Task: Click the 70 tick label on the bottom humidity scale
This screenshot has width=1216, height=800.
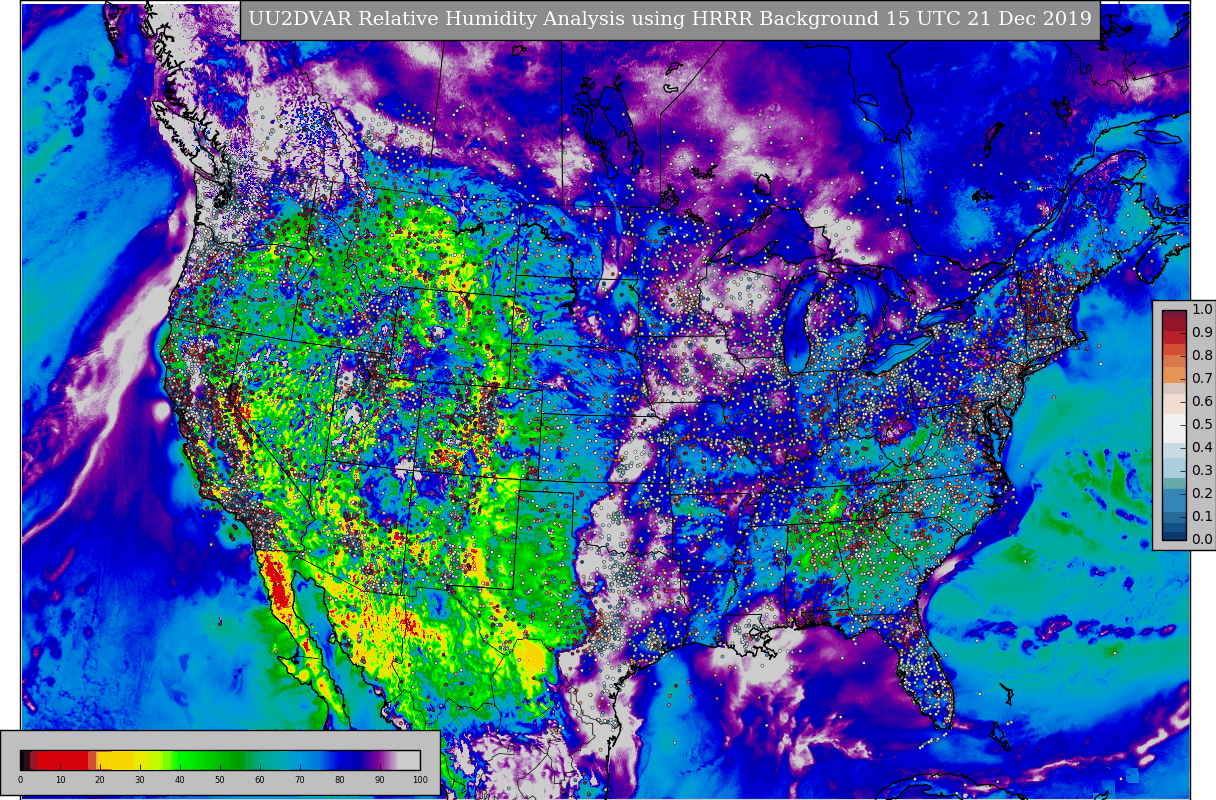Action: [300, 780]
